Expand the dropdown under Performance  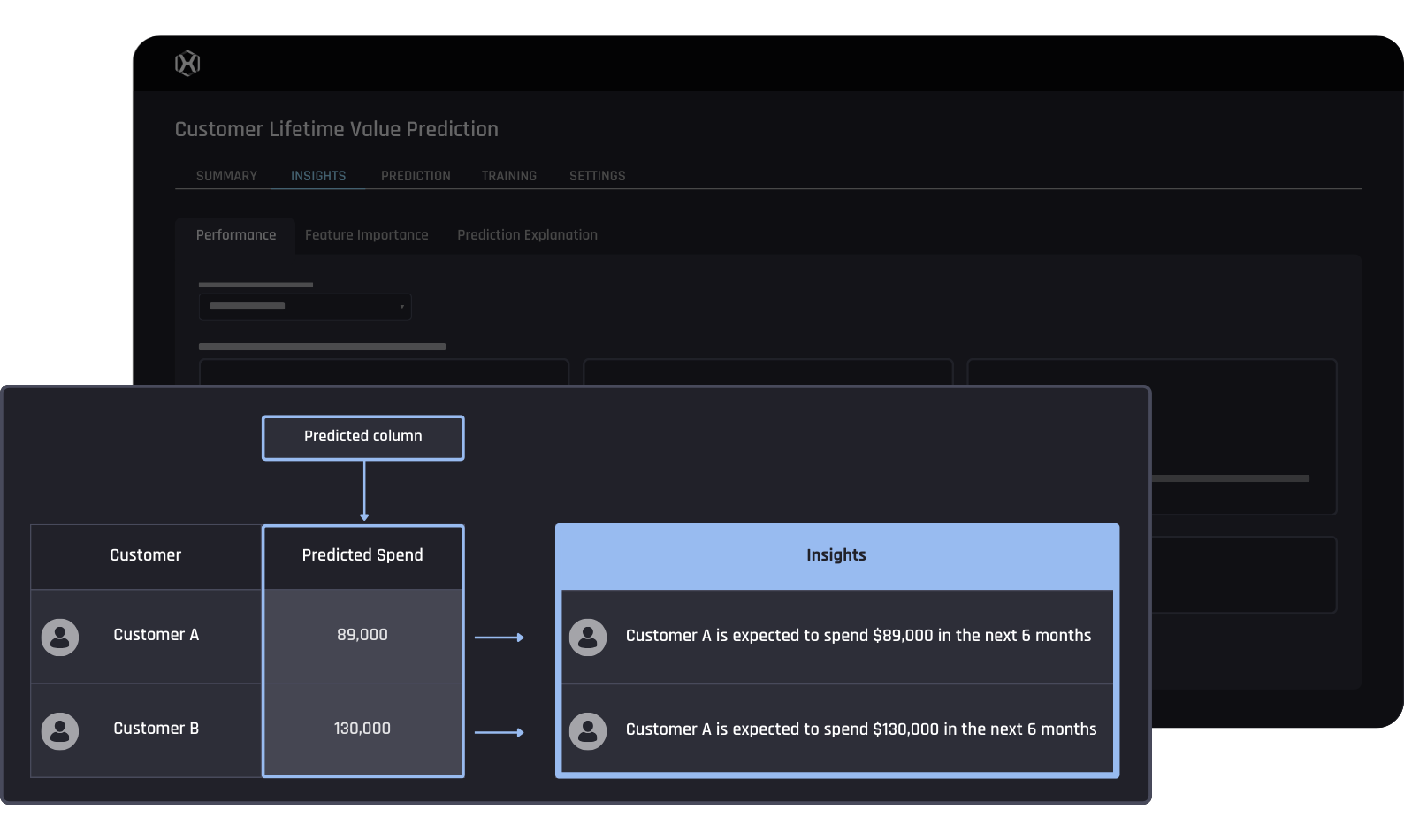305,307
